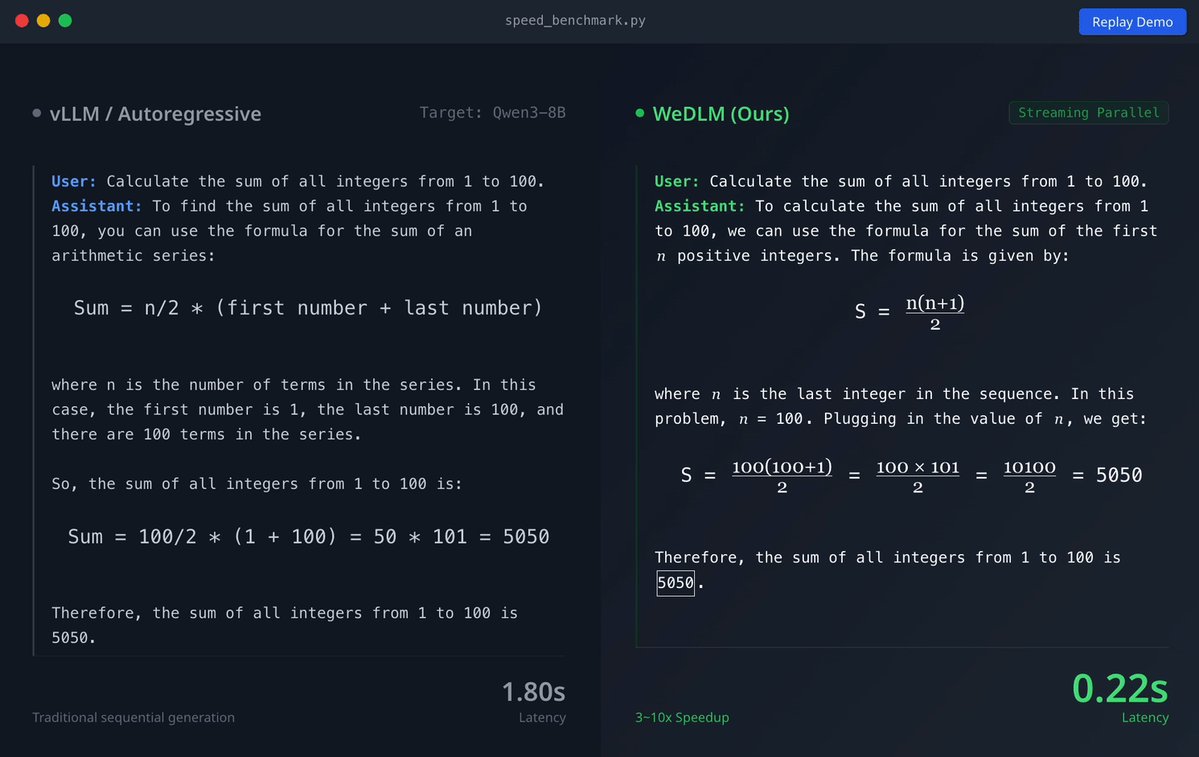The image size is (1199, 757).
Task: Click the Sum = n/2 formula line
Action: 308,308
